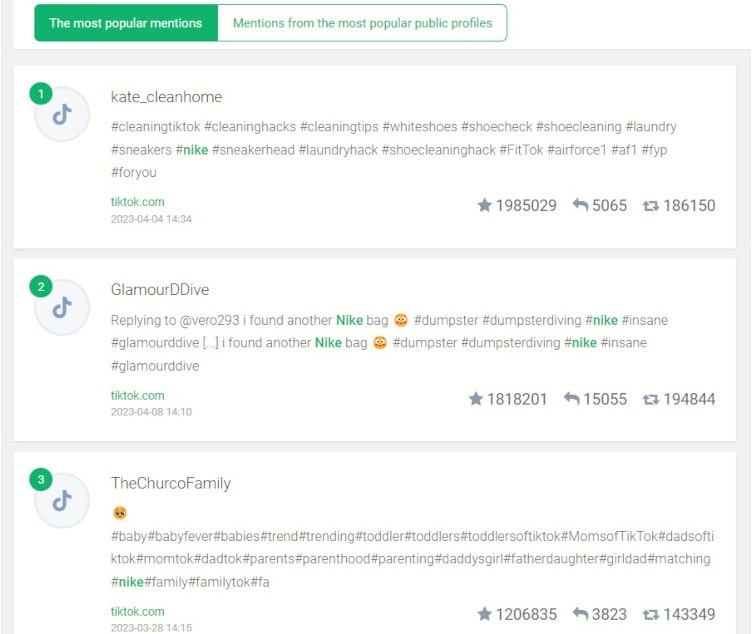Click the #cleaningtiktok hashtag text
Screen dimensions: 752x634
(156, 127)
